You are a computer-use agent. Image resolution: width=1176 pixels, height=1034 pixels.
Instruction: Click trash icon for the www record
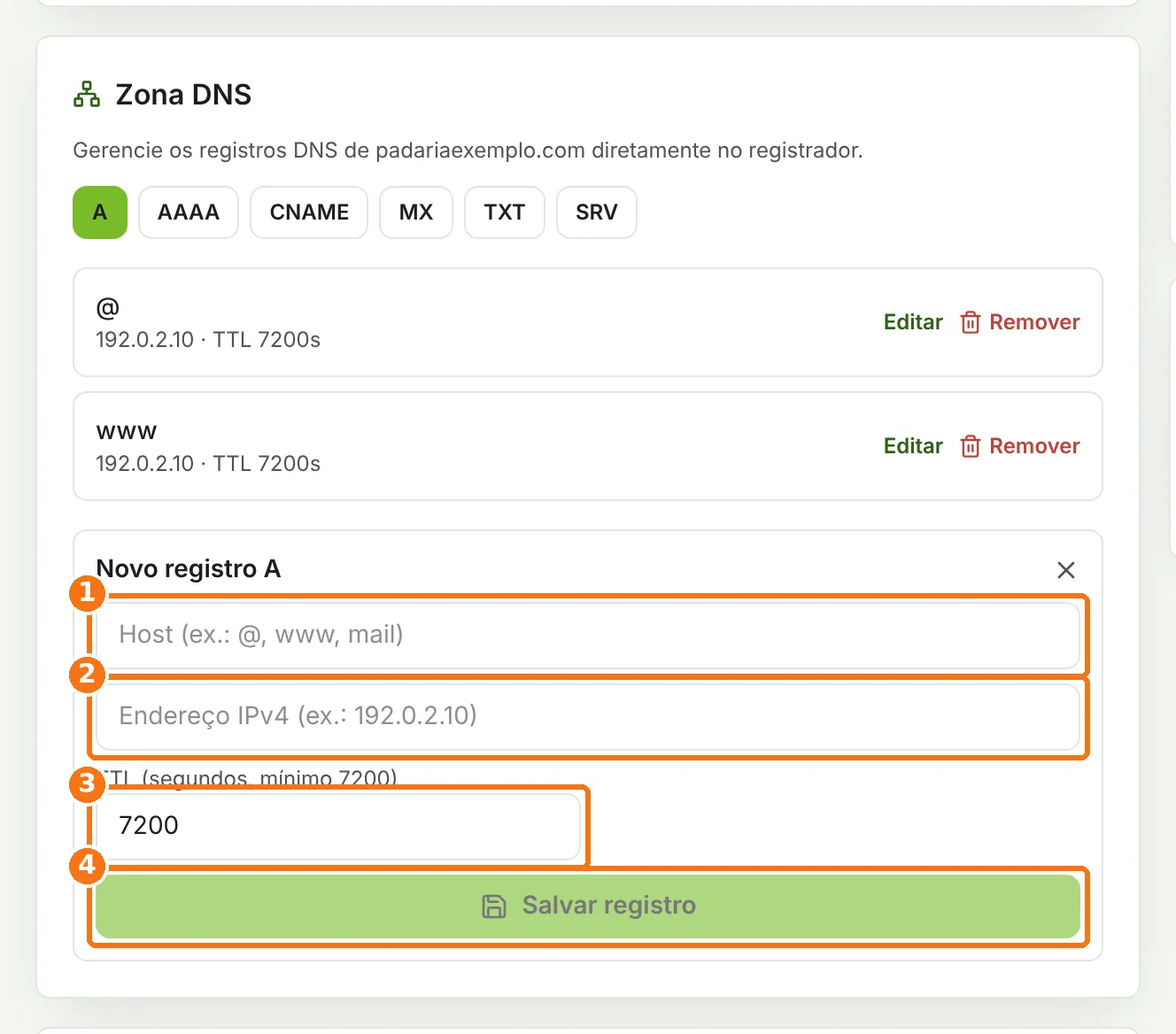tap(971, 446)
